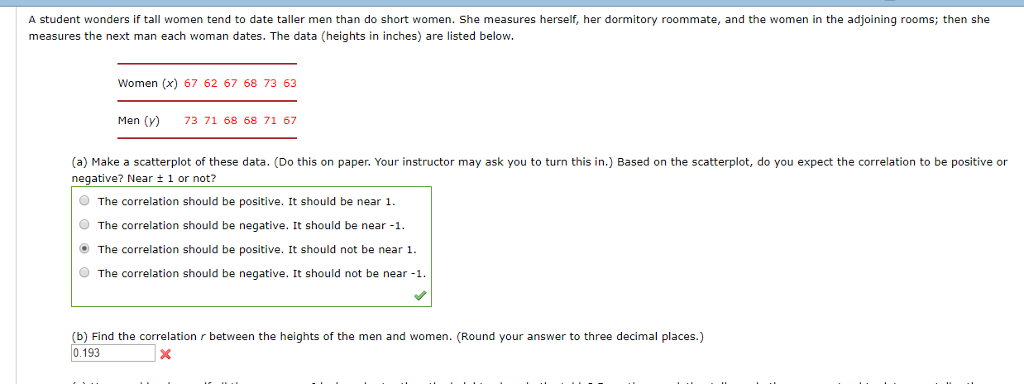Select 'negative. It should not be near -1'
This screenshot has width=1024, height=384.
point(84,273)
